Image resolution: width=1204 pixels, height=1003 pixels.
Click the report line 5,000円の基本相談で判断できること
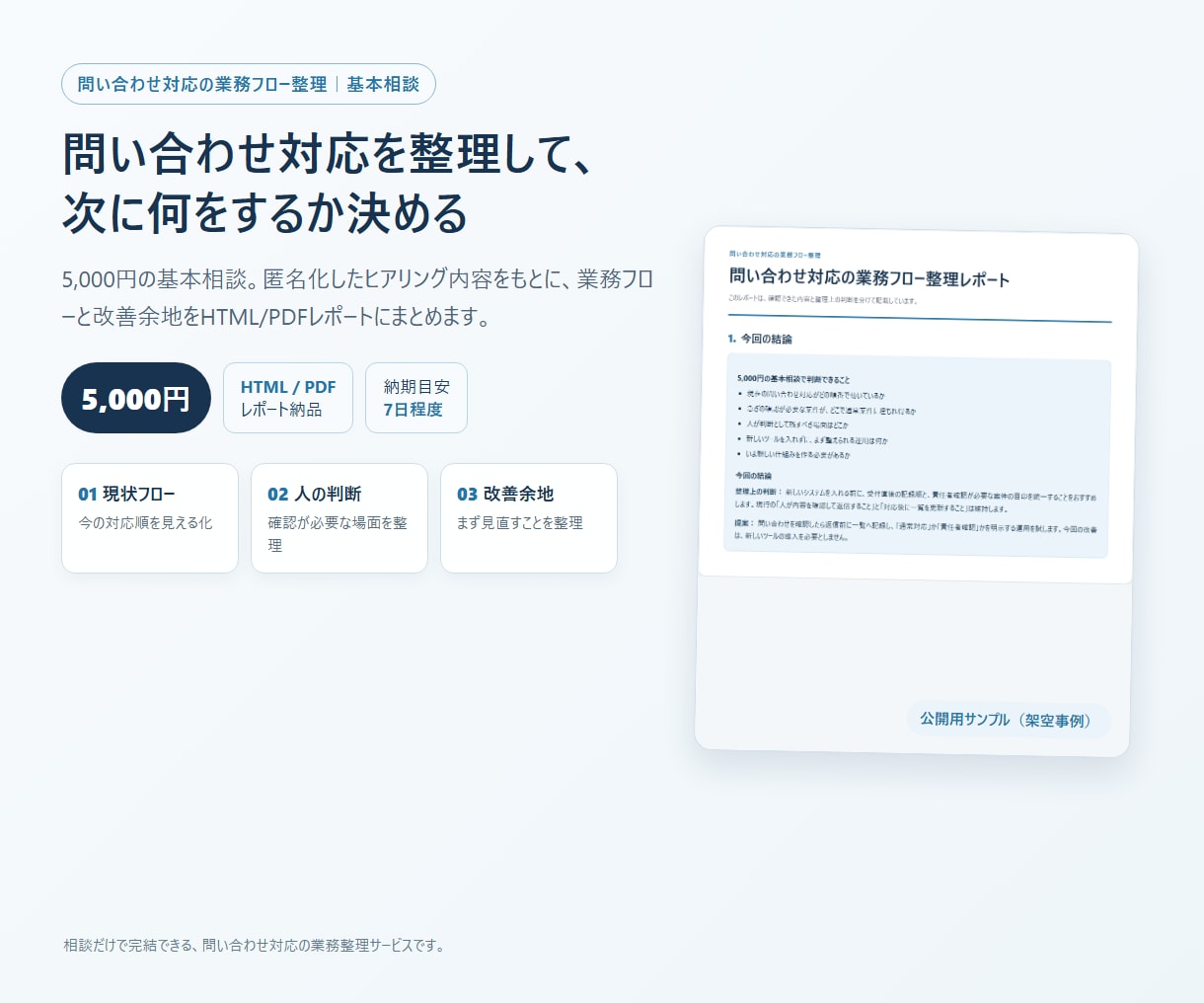(793, 378)
